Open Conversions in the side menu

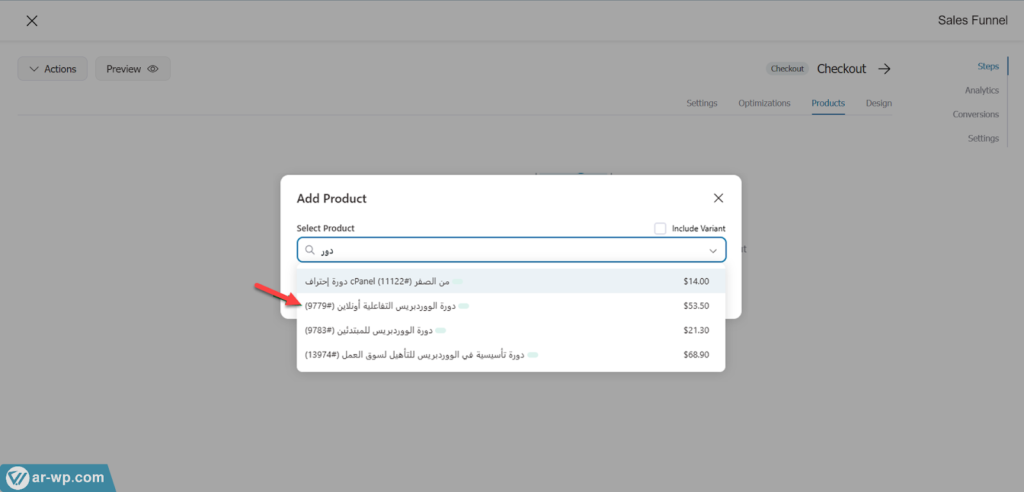975,114
